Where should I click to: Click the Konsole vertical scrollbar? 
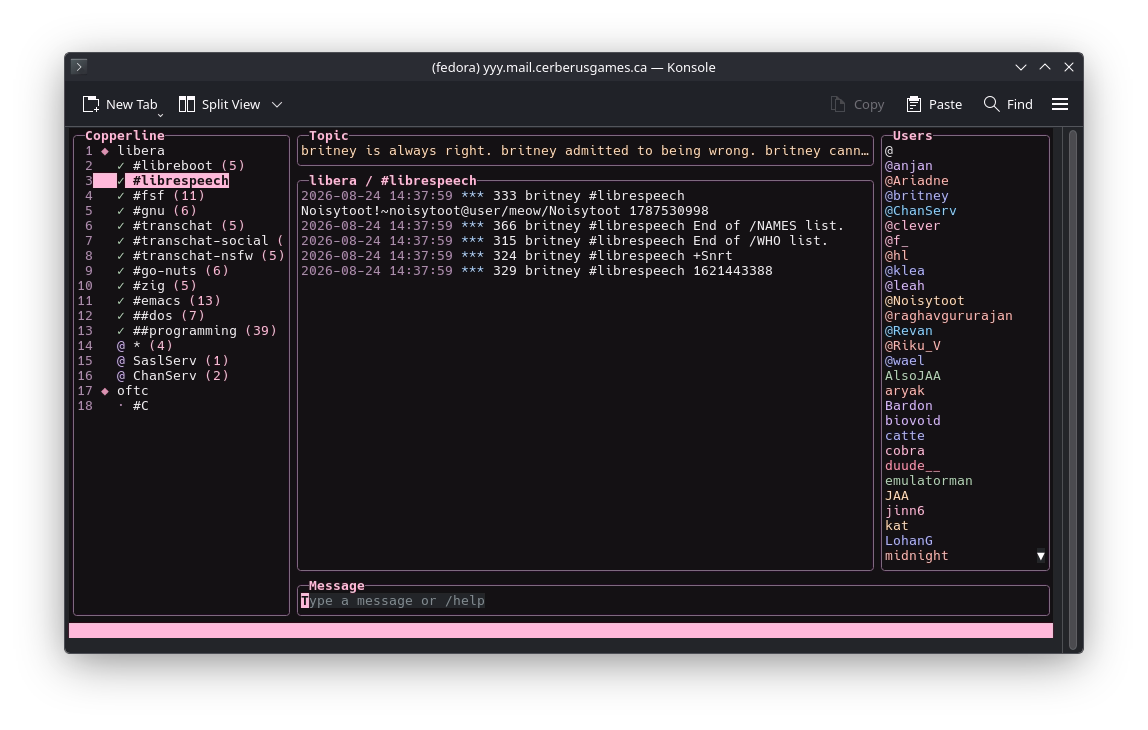pos(1073,390)
